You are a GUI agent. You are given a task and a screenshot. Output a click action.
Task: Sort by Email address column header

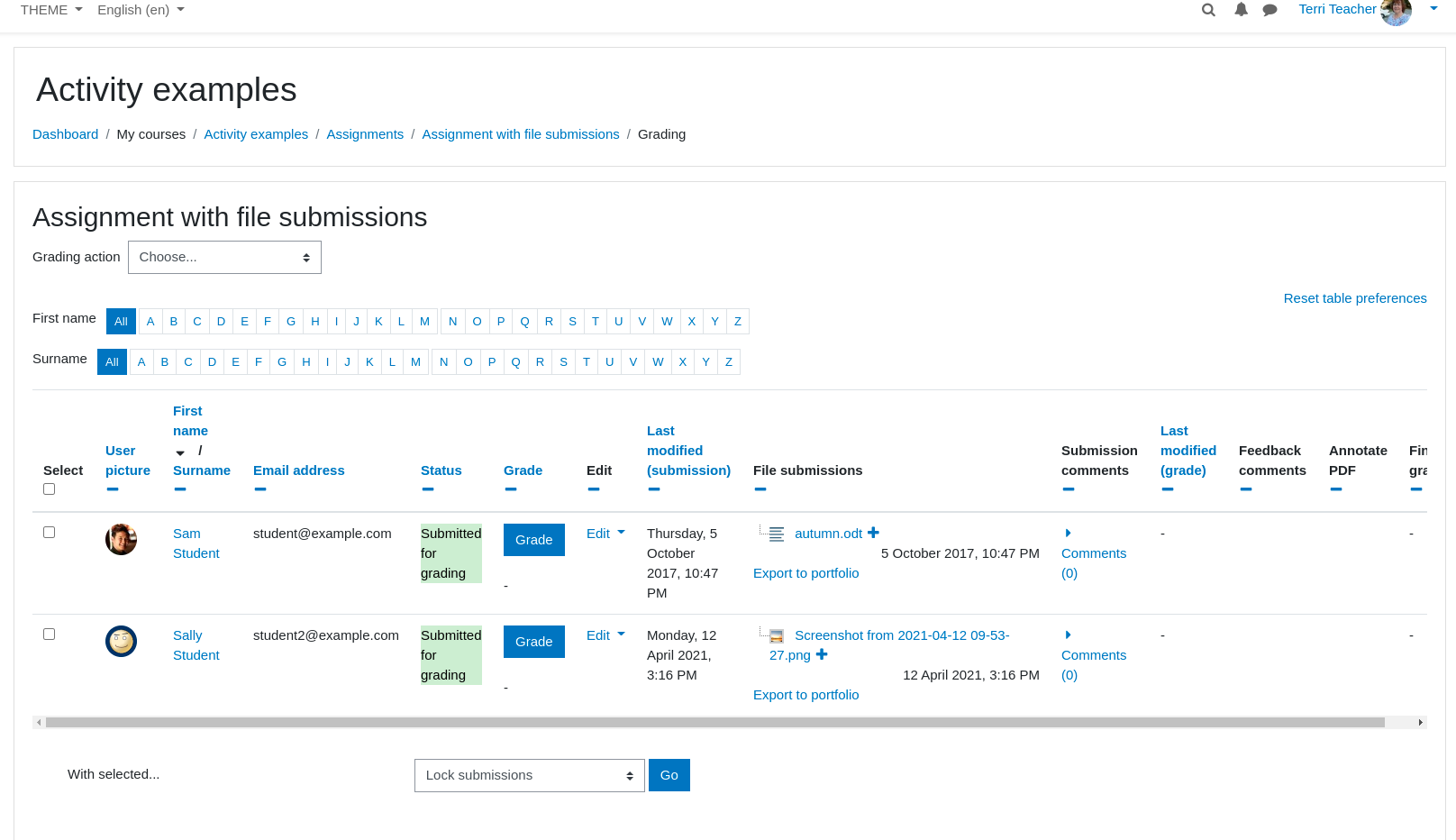[299, 470]
